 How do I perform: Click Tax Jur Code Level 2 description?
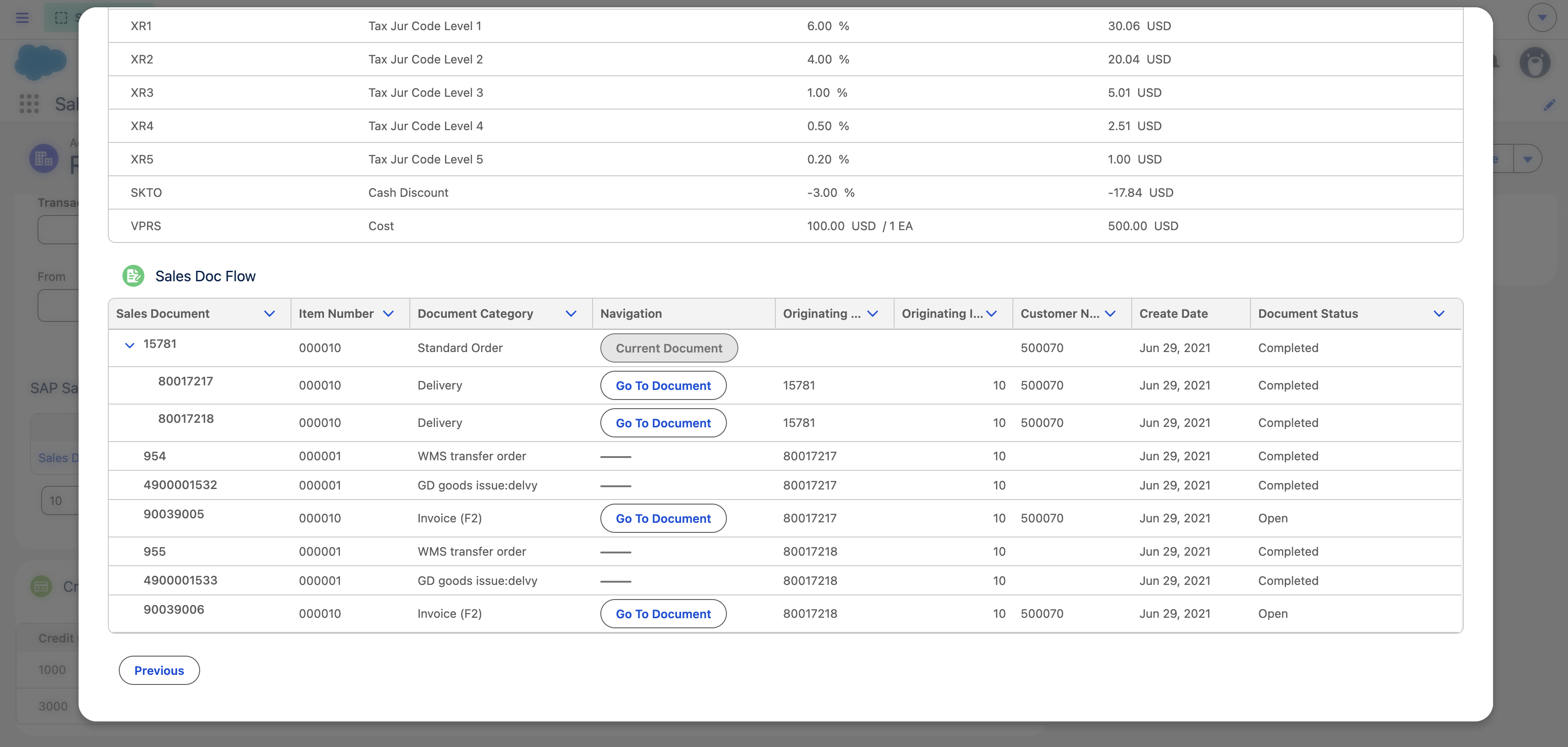[425, 59]
